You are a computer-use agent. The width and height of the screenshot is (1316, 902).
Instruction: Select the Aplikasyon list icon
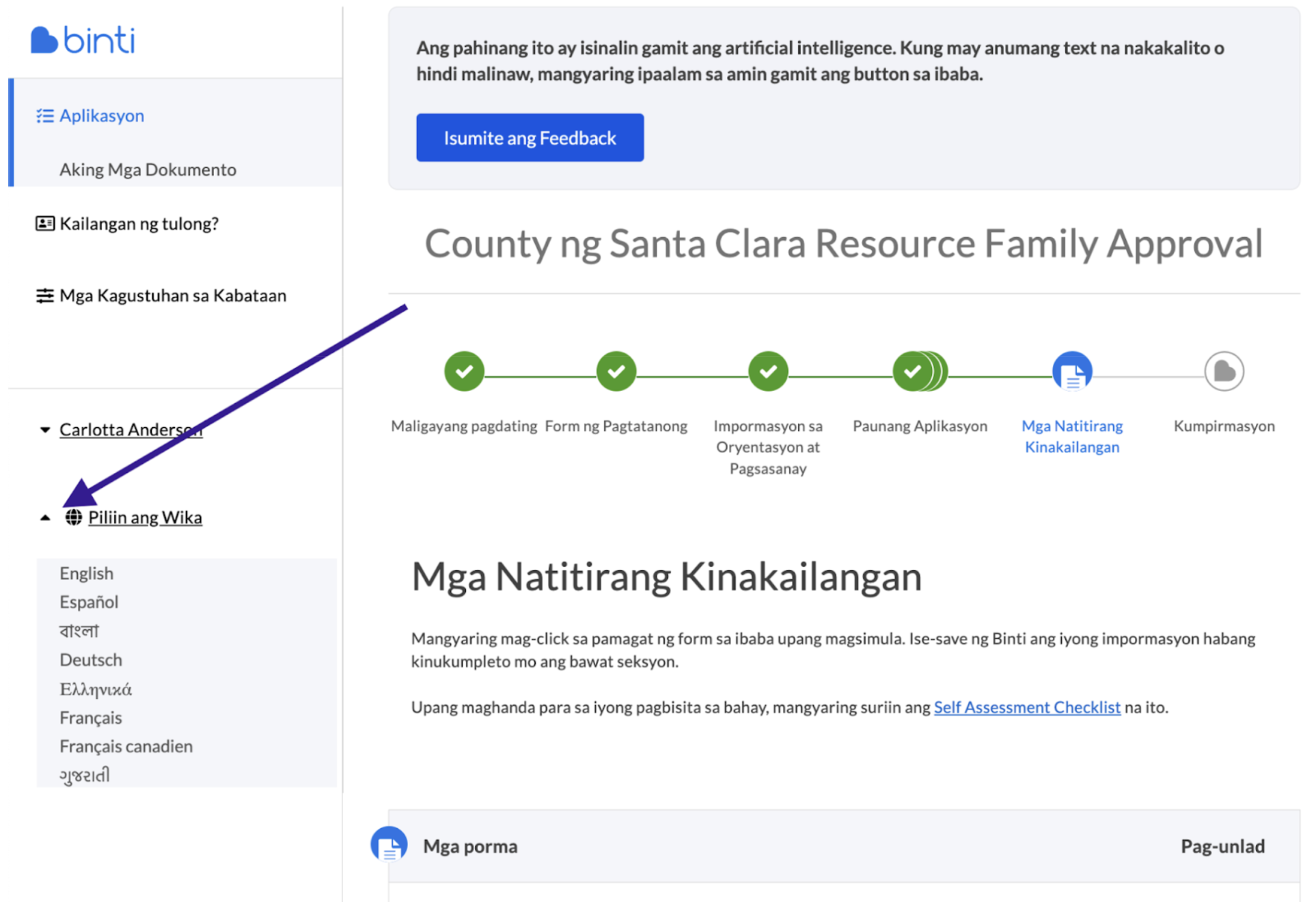pos(44,115)
